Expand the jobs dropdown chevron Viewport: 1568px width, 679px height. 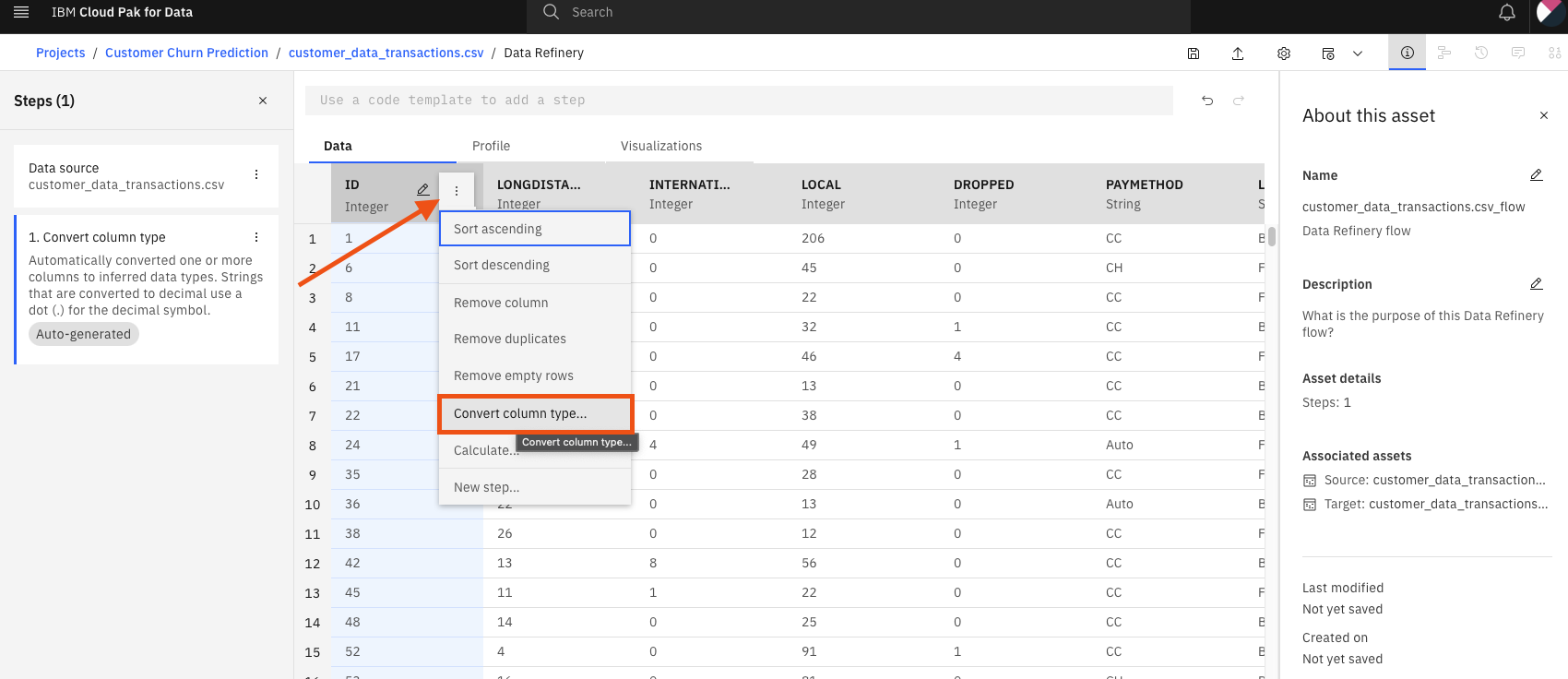click(x=1358, y=54)
